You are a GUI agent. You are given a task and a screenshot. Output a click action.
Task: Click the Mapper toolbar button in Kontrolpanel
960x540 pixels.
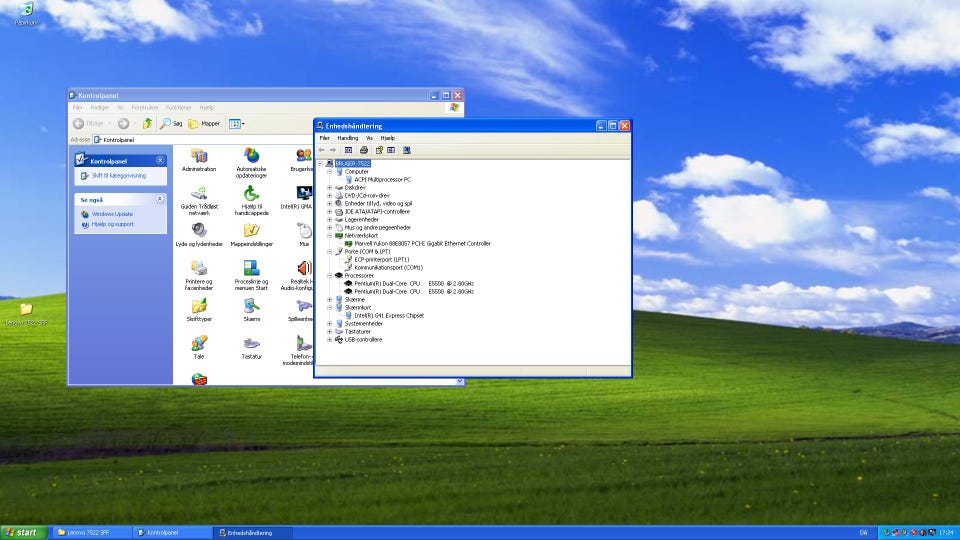[x=204, y=124]
